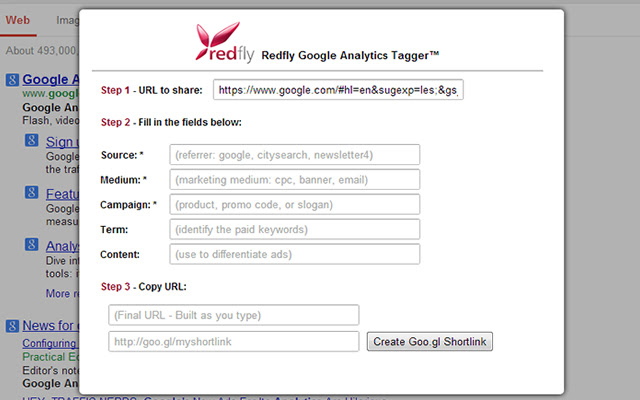Click the Redfly butterfly logo
This screenshot has height=400, width=640.
pos(224,42)
